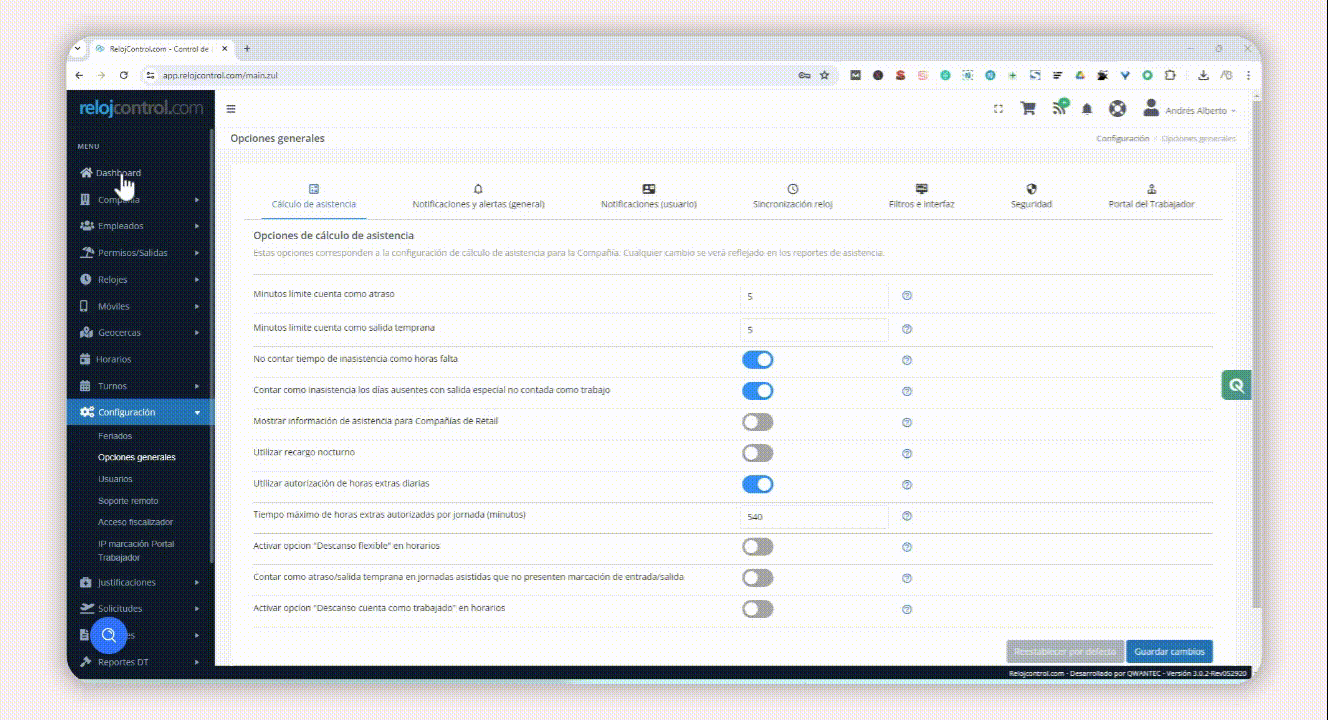This screenshot has height=720, width=1328.
Task: Click the blue search floating button
Action: [x=109, y=635]
